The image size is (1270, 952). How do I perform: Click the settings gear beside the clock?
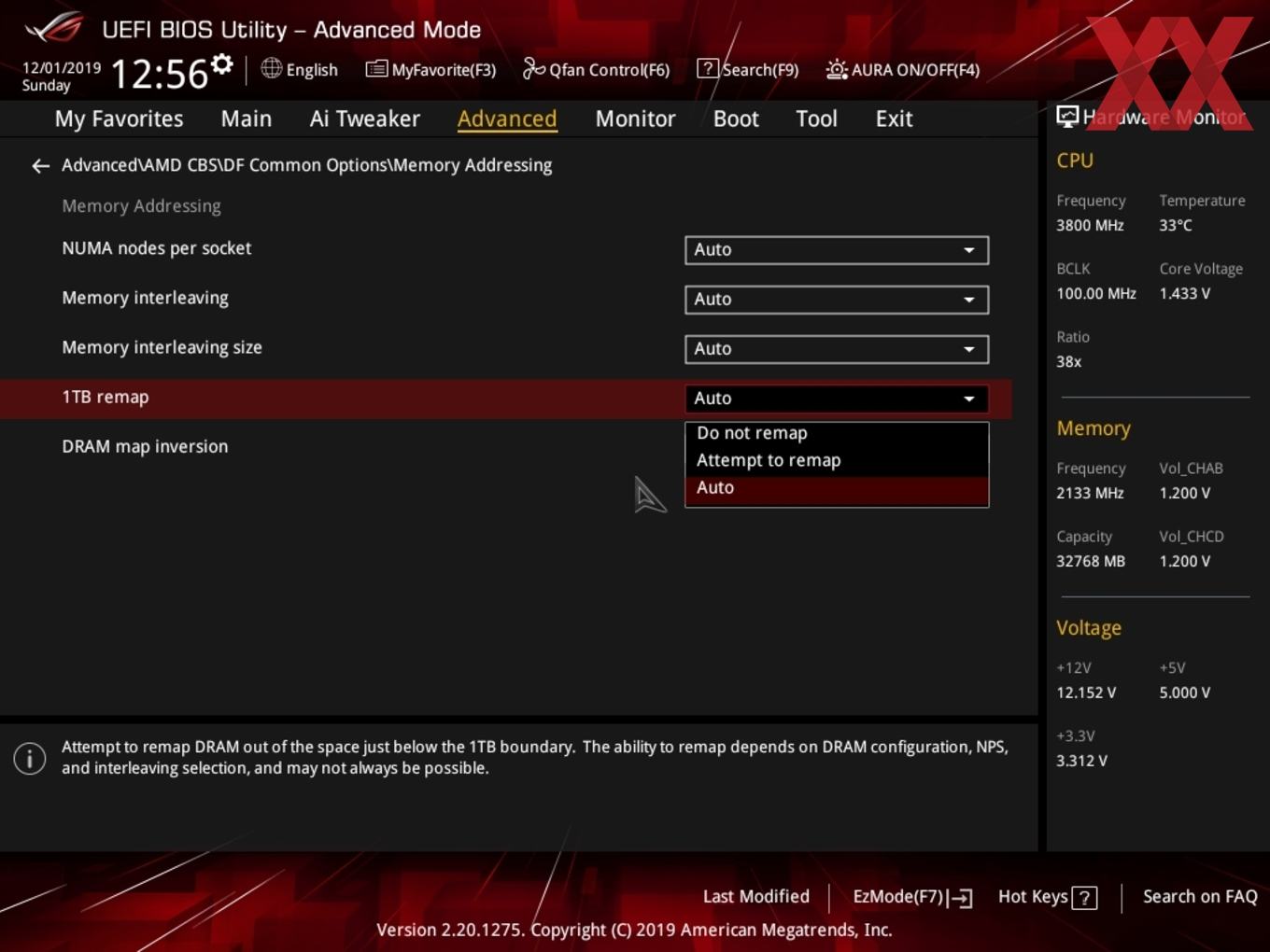[222, 64]
